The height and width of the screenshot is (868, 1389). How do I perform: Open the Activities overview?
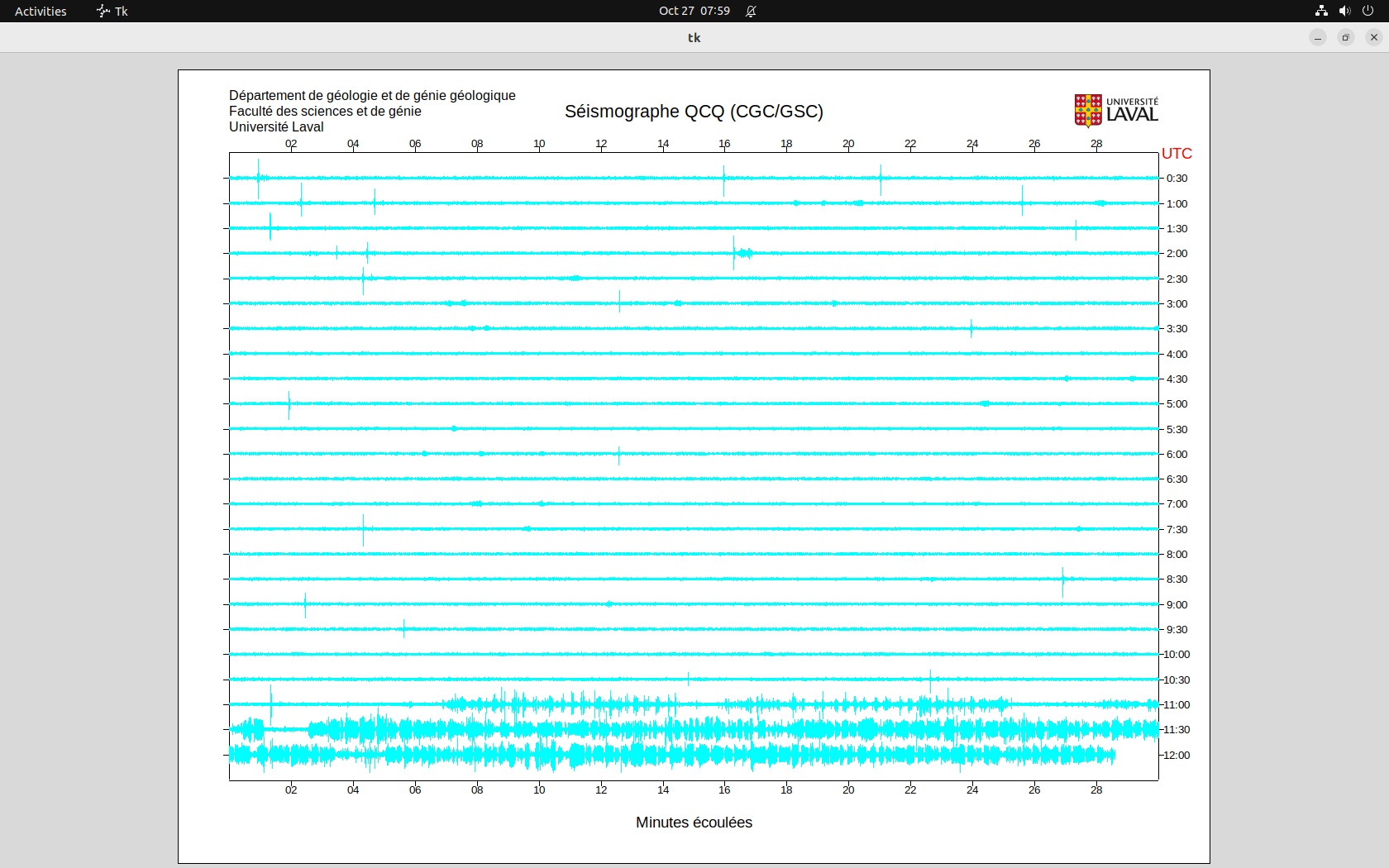[41, 11]
